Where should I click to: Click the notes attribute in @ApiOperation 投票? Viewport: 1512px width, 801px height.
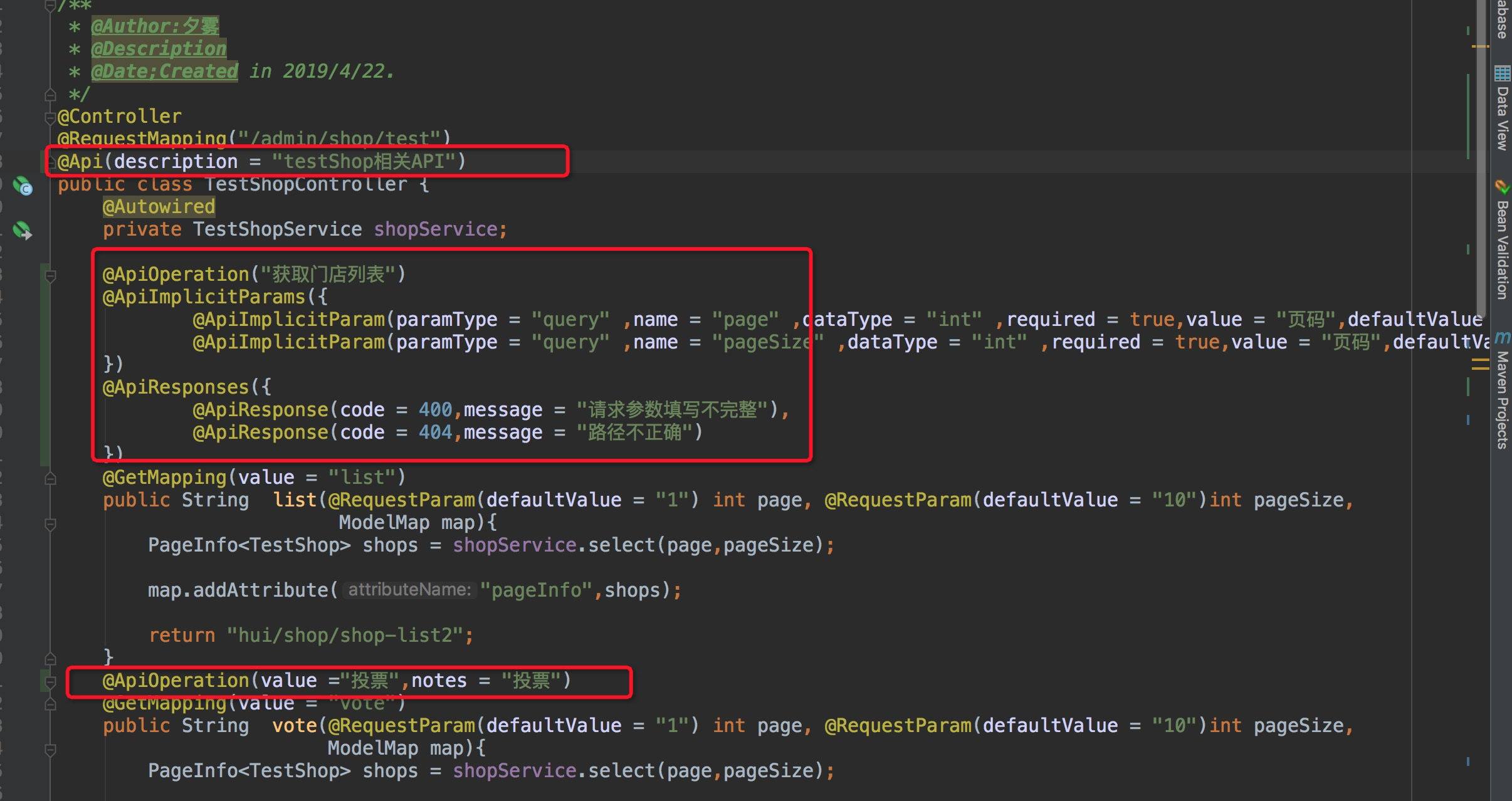click(x=439, y=681)
